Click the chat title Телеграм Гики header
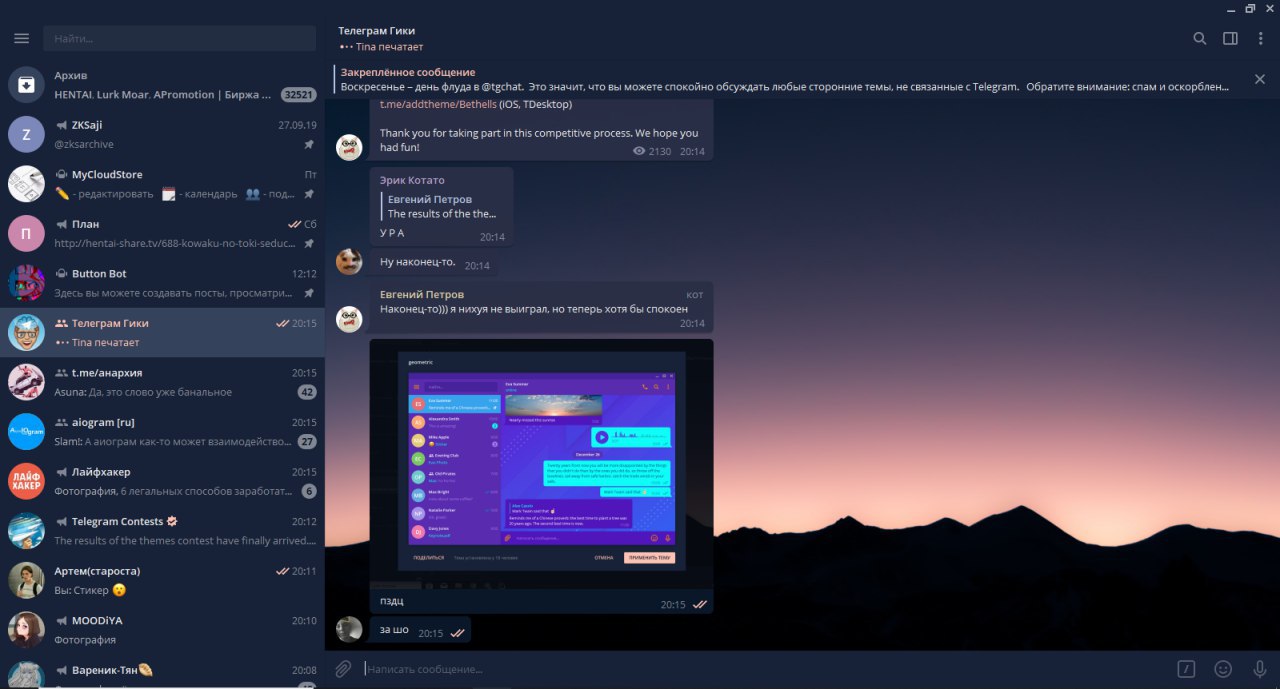The image size is (1280, 689). pos(376,31)
